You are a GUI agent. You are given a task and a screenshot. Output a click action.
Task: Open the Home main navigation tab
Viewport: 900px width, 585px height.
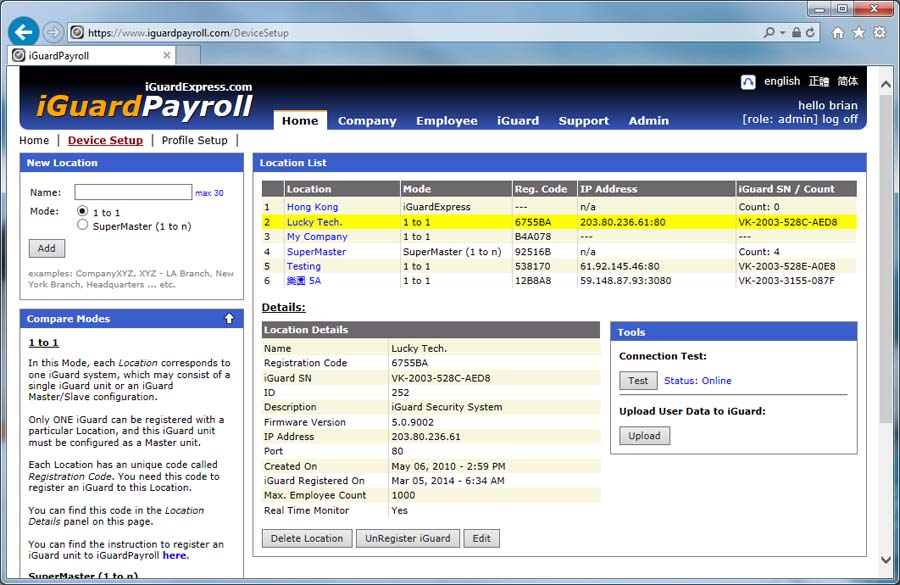tap(300, 121)
